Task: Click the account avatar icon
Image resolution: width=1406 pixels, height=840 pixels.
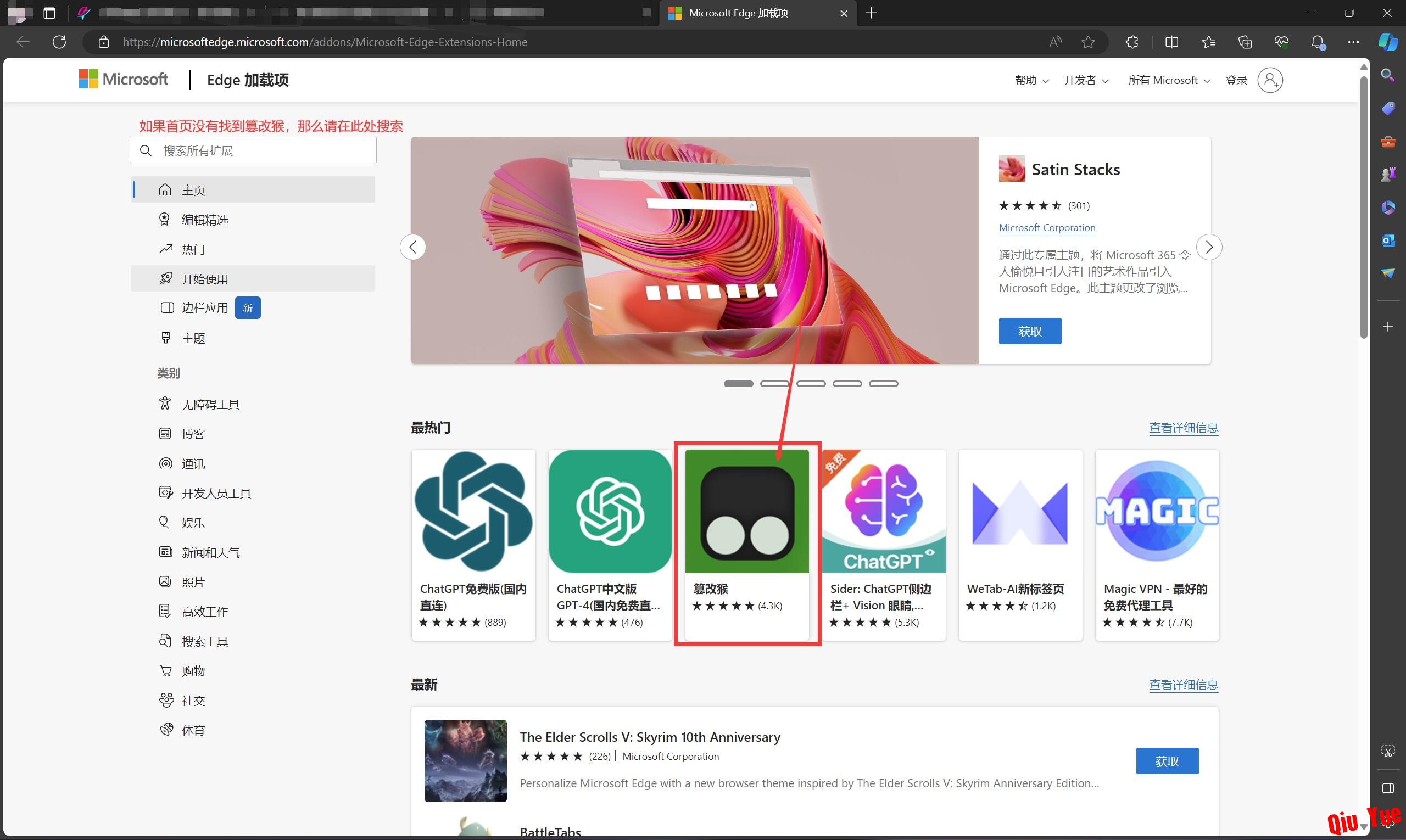Action: (1270, 80)
